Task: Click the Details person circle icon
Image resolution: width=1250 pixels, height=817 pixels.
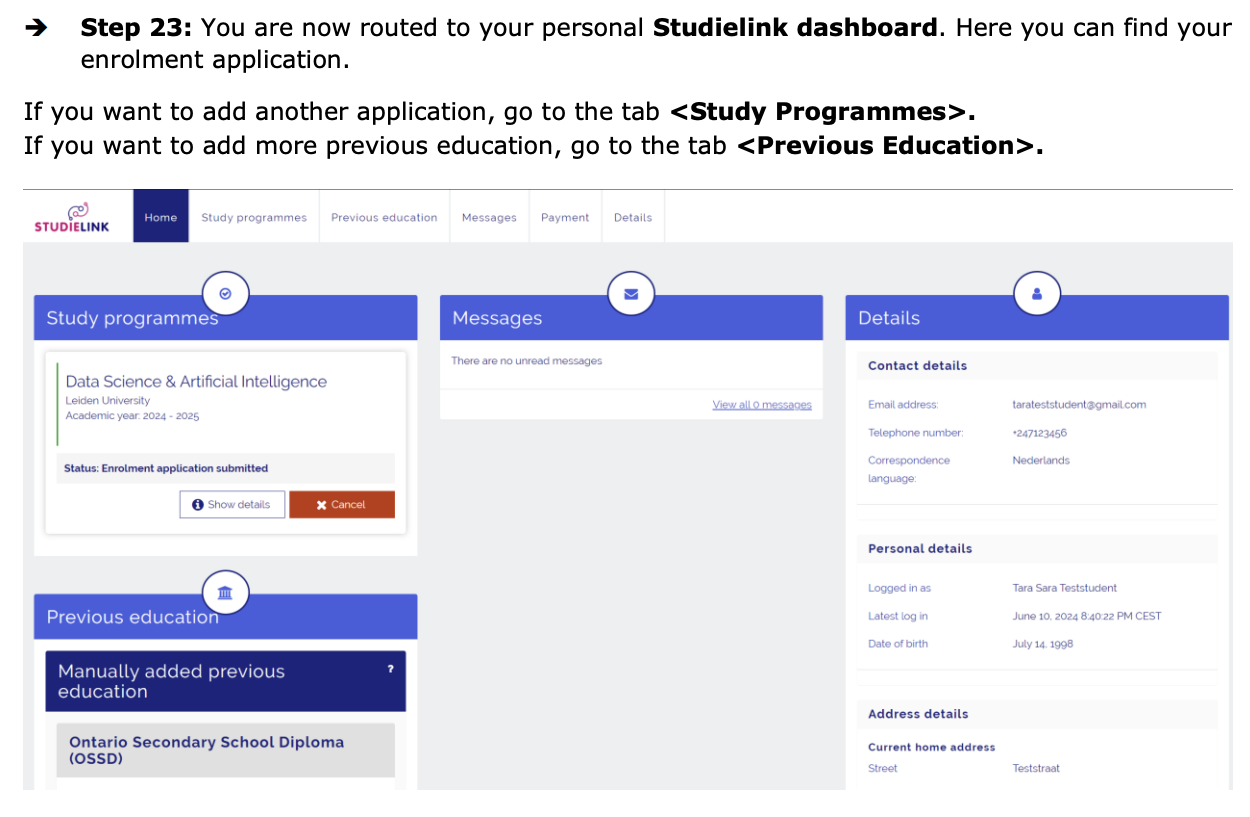Action: click(1037, 294)
